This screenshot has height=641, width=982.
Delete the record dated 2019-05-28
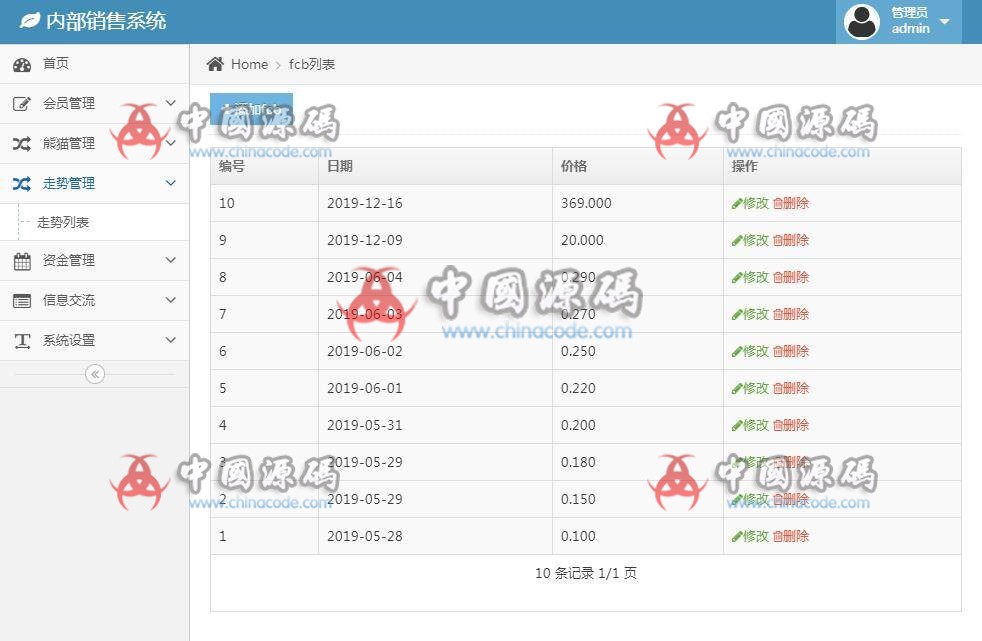click(x=791, y=536)
